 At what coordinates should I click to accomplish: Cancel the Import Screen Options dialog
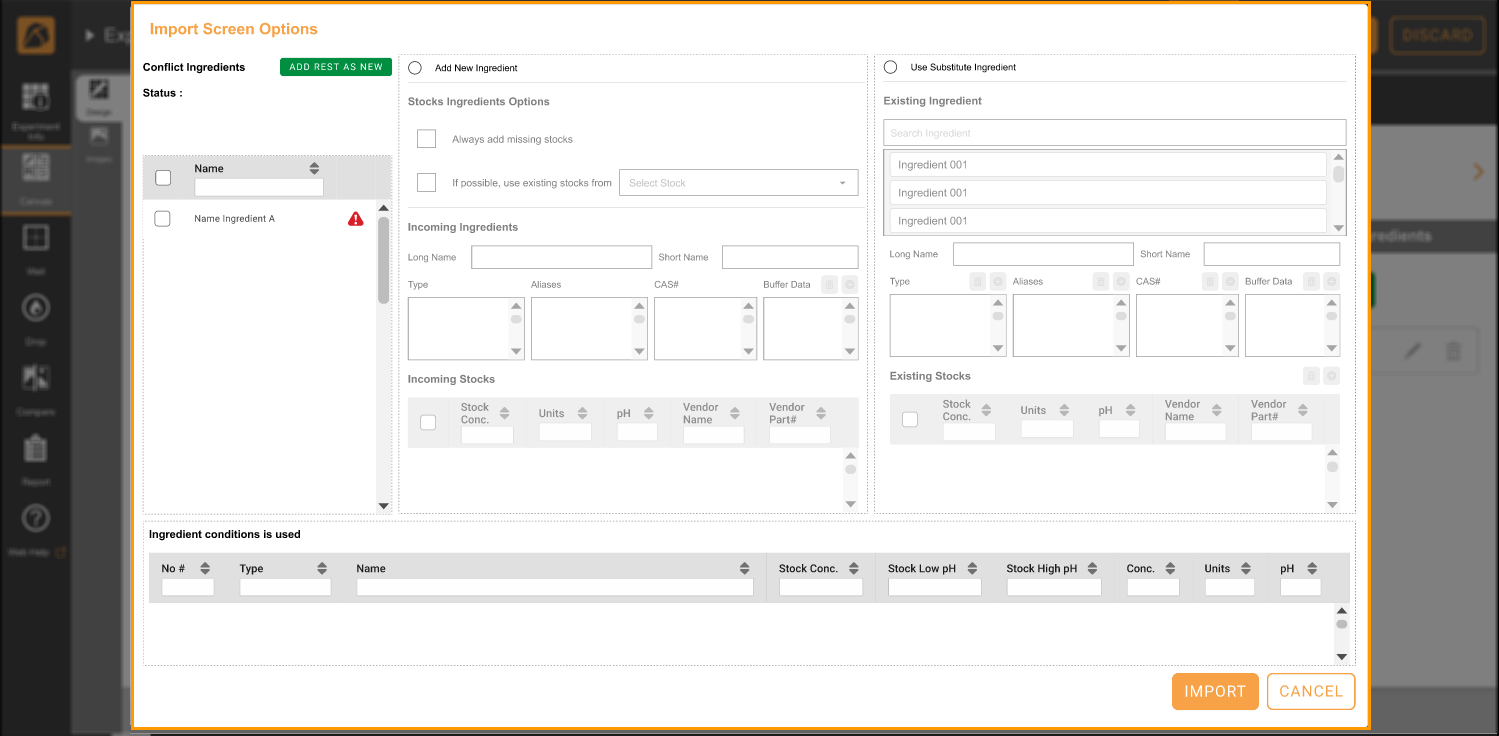[x=1310, y=691]
